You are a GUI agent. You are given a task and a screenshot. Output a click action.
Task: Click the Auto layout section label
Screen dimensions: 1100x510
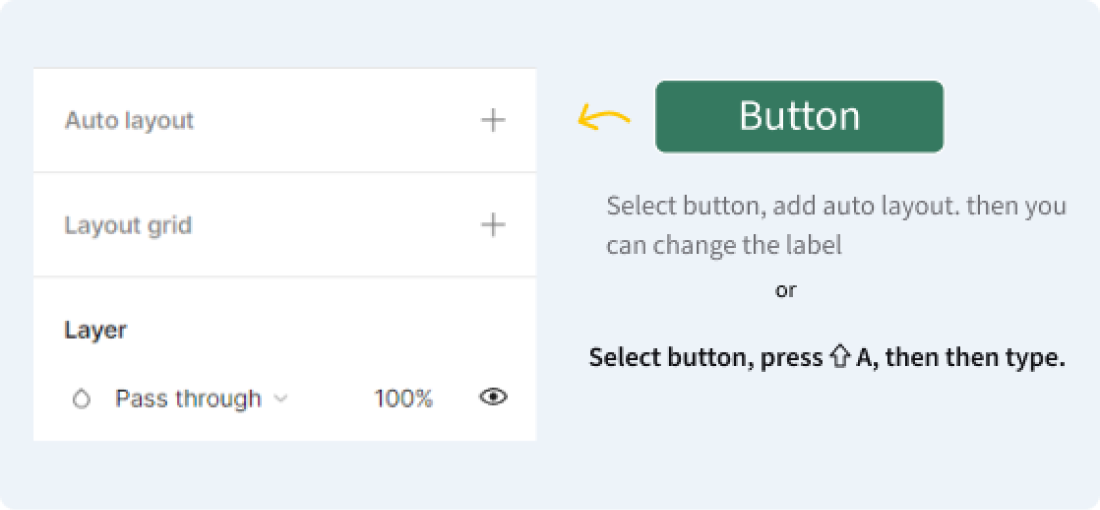[x=129, y=121]
